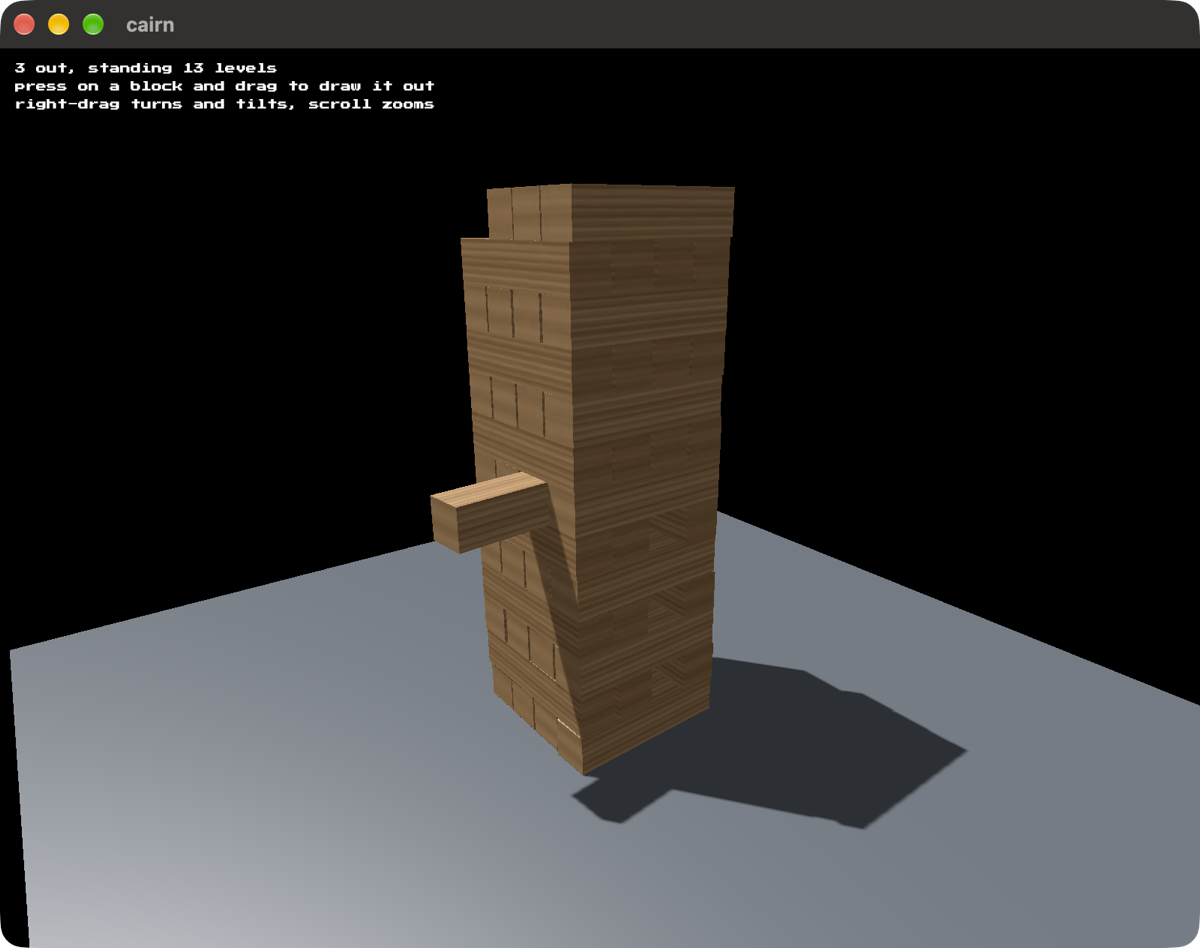Close the cairn window with the red button
The image size is (1200, 948).
click(x=24, y=24)
